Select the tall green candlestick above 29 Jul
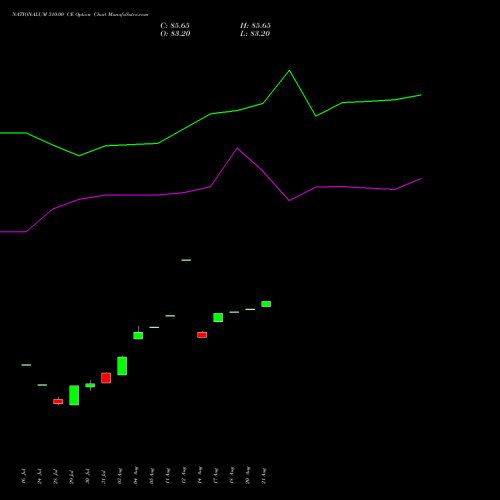 click(74, 395)
